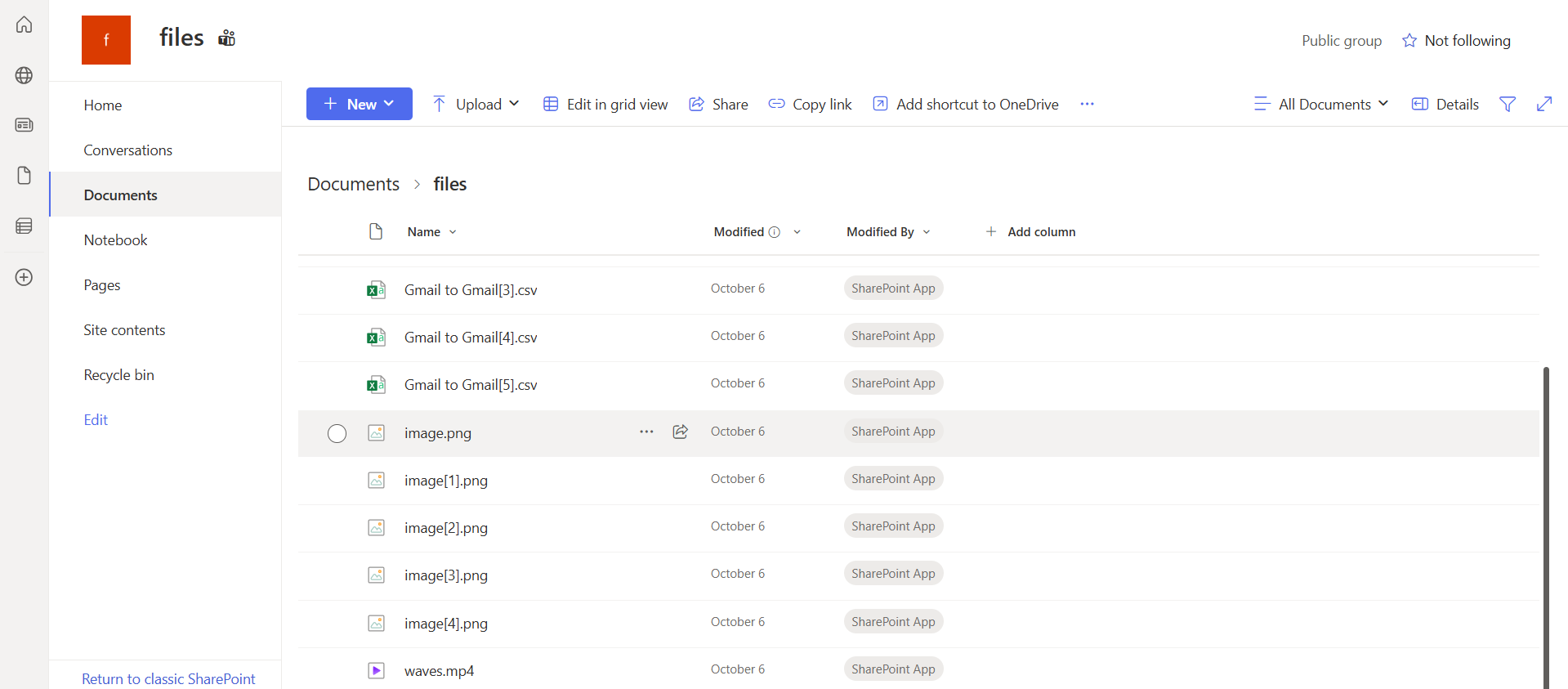The image size is (1568, 689).
Task: Click the My lists icon in the app bar
Action: pyautogui.click(x=24, y=226)
